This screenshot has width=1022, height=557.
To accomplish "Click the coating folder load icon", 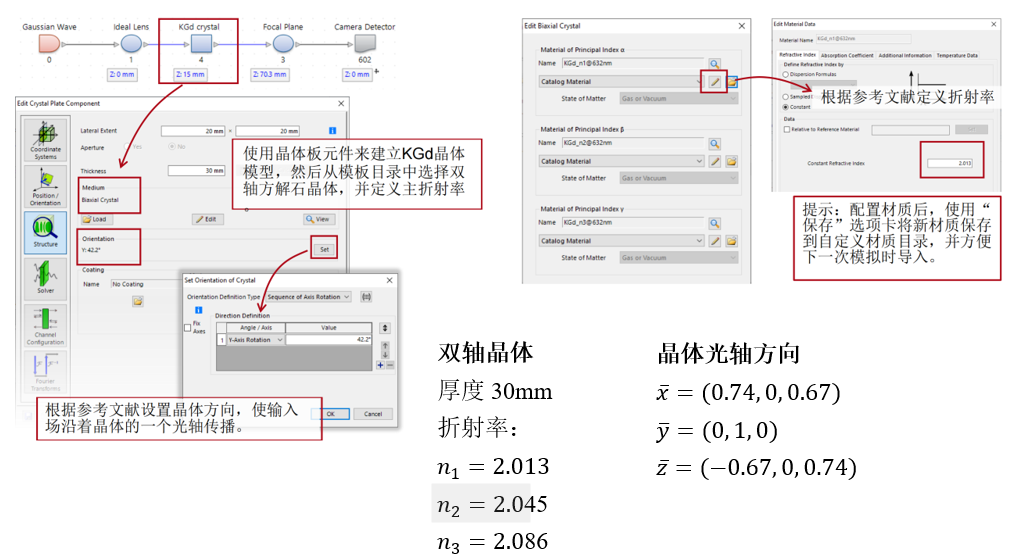I will pos(138,301).
